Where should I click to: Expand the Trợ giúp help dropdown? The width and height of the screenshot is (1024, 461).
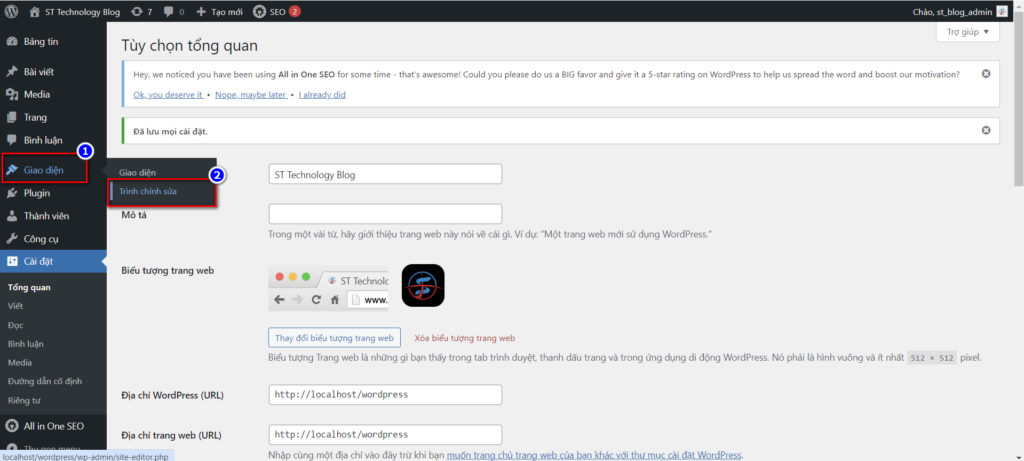968,33
